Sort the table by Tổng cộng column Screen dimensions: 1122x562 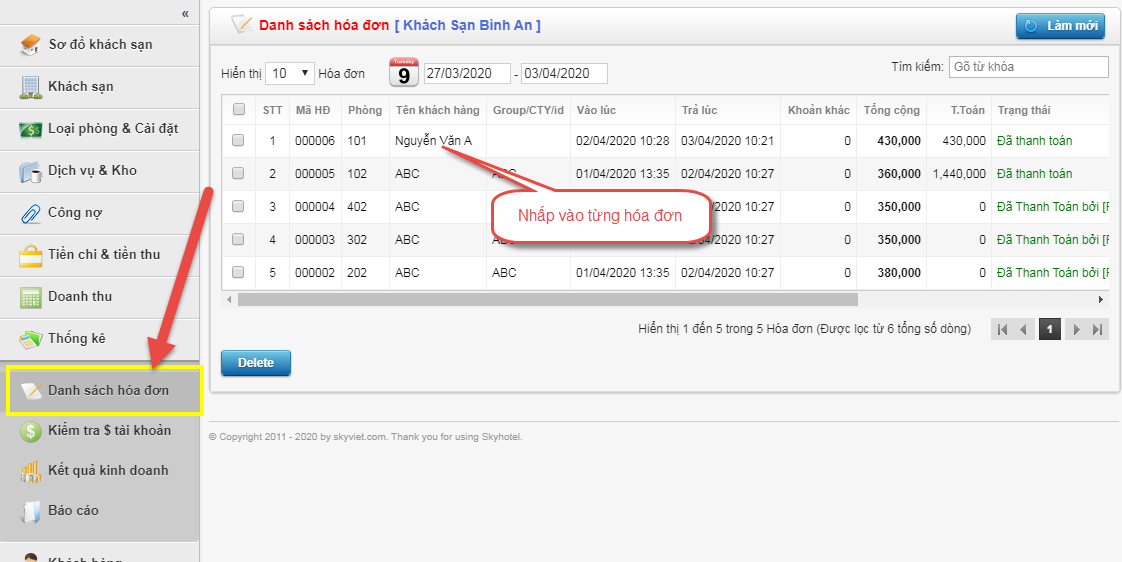pyautogui.click(x=891, y=110)
